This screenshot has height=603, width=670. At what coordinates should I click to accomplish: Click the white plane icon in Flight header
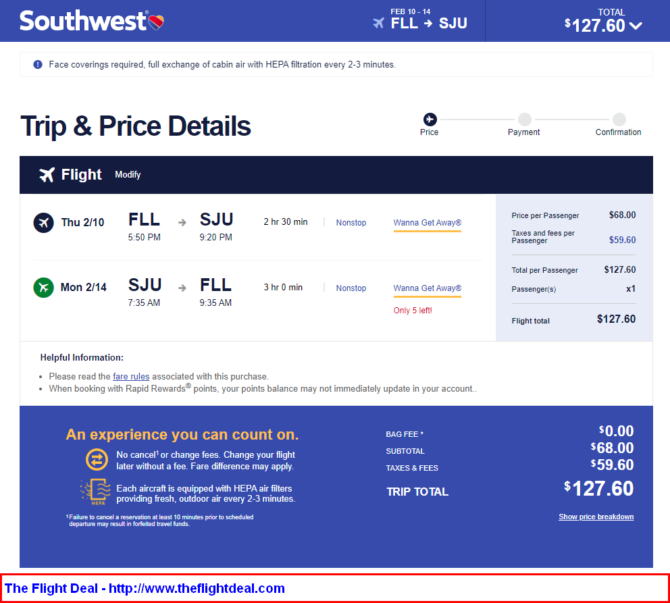coord(47,175)
